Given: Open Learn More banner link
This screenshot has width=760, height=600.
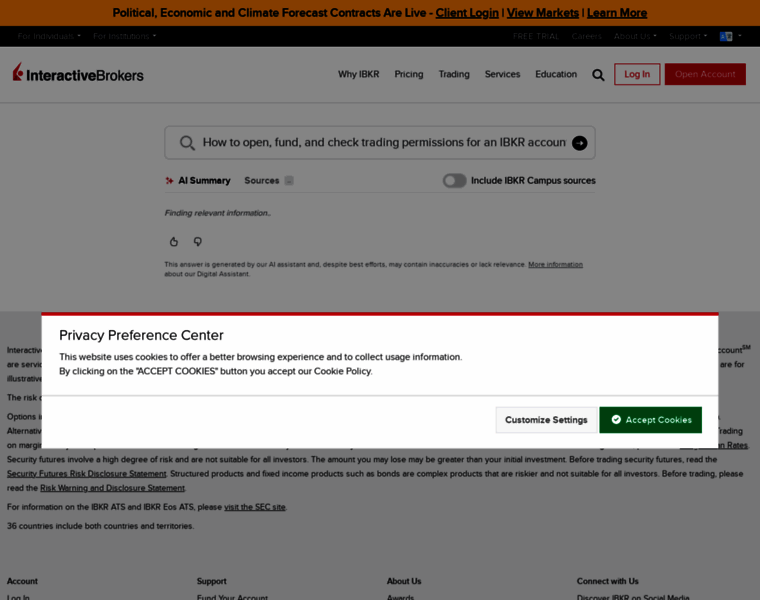Looking at the screenshot, I should coord(617,13).
